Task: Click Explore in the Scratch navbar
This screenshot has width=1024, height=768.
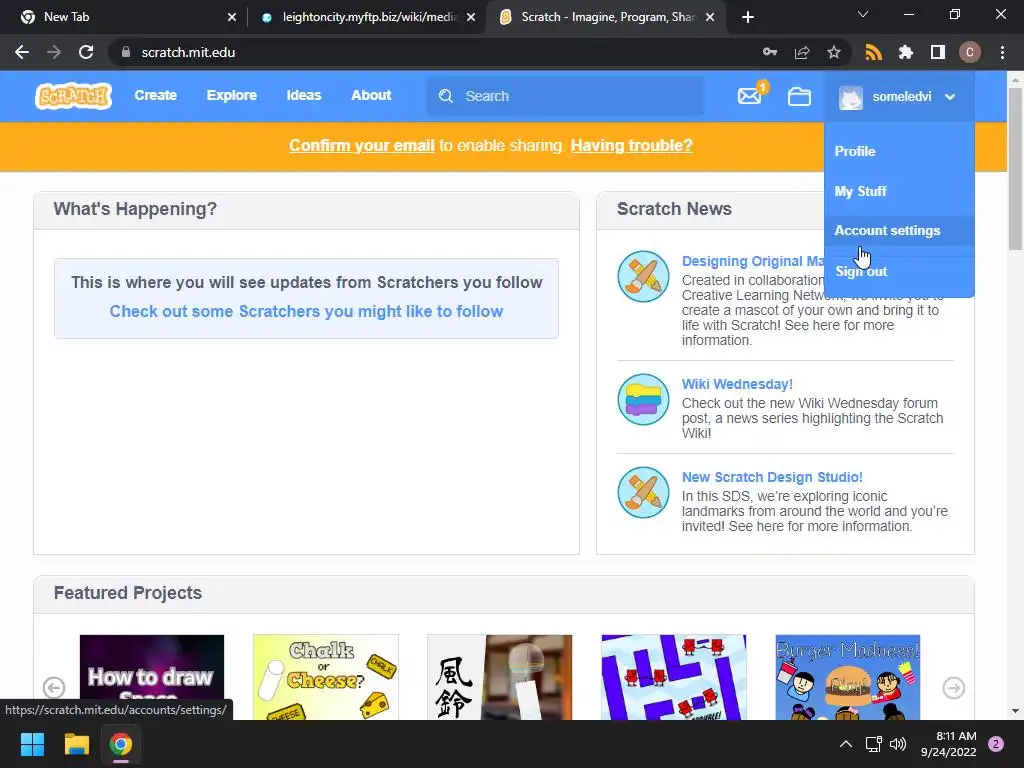Action: tap(232, 95)
